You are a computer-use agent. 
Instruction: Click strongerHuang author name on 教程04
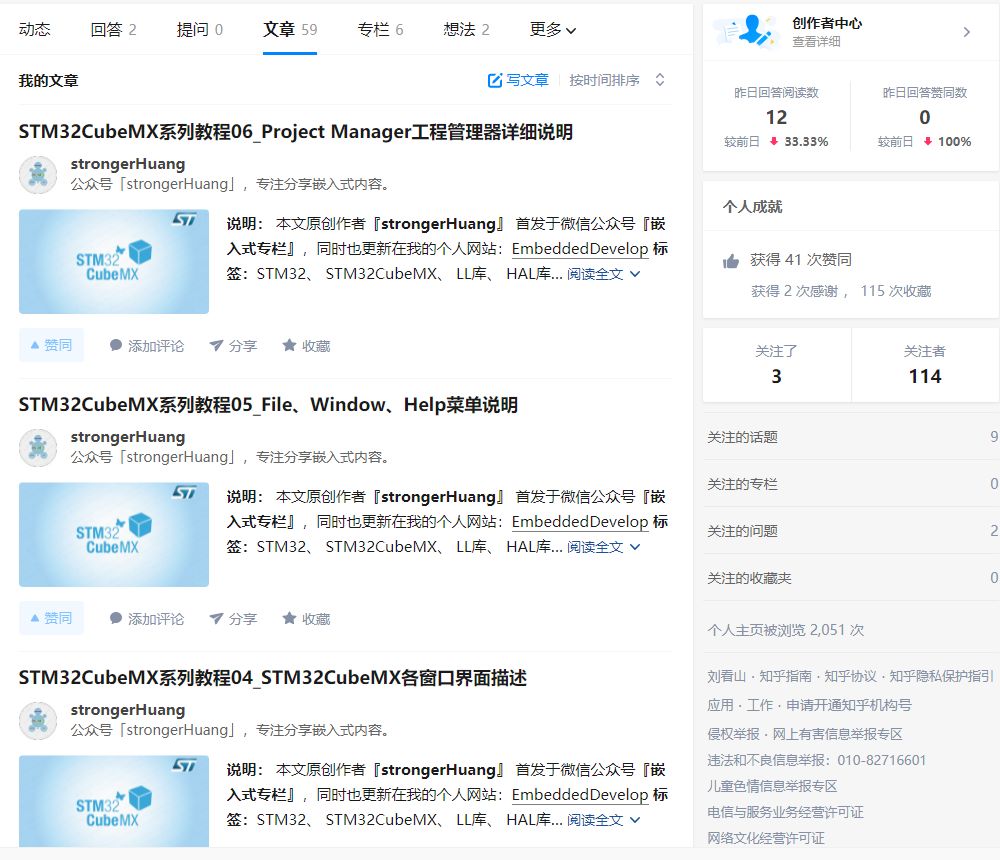(x=128, y=710)
